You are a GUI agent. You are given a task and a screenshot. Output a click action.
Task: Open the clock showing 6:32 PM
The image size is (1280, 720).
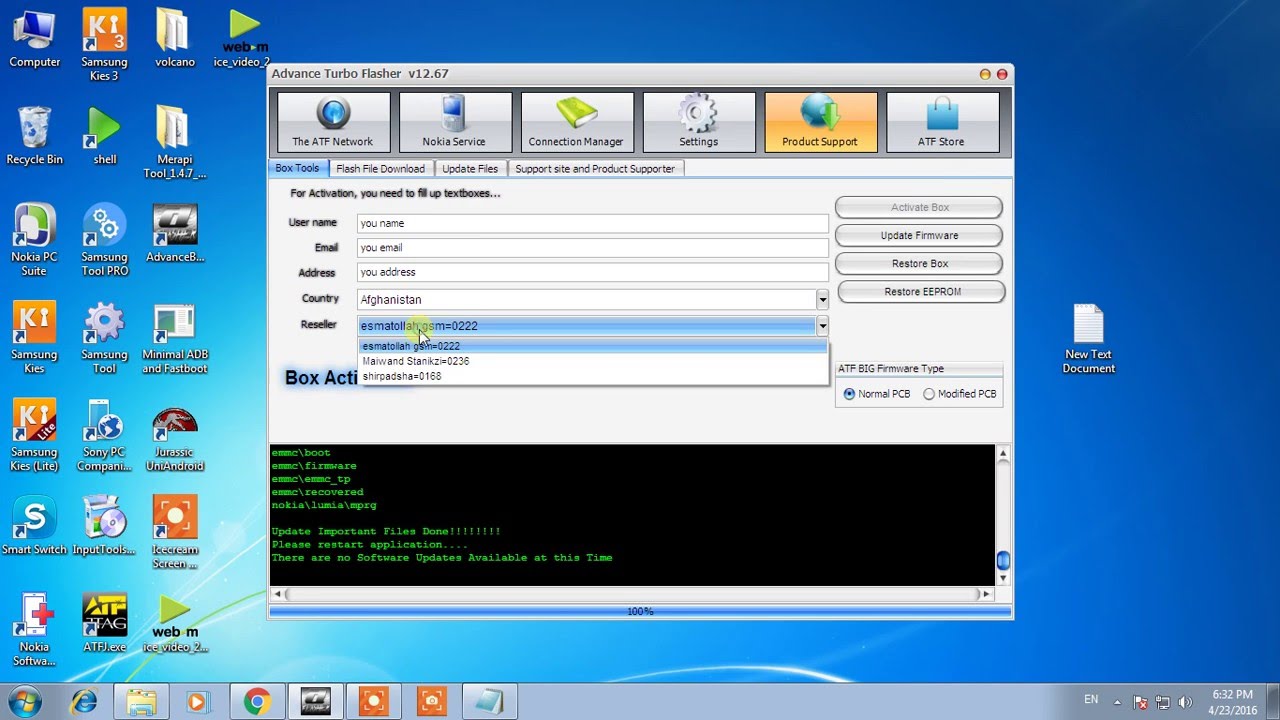[x=1232, y=701]
